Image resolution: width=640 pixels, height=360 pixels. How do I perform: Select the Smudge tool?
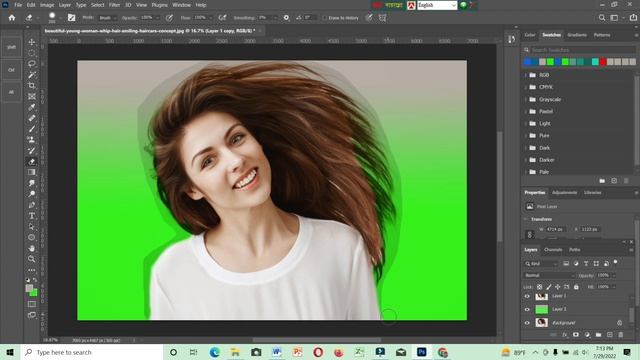pyautogui.click(x=32, y=183)
